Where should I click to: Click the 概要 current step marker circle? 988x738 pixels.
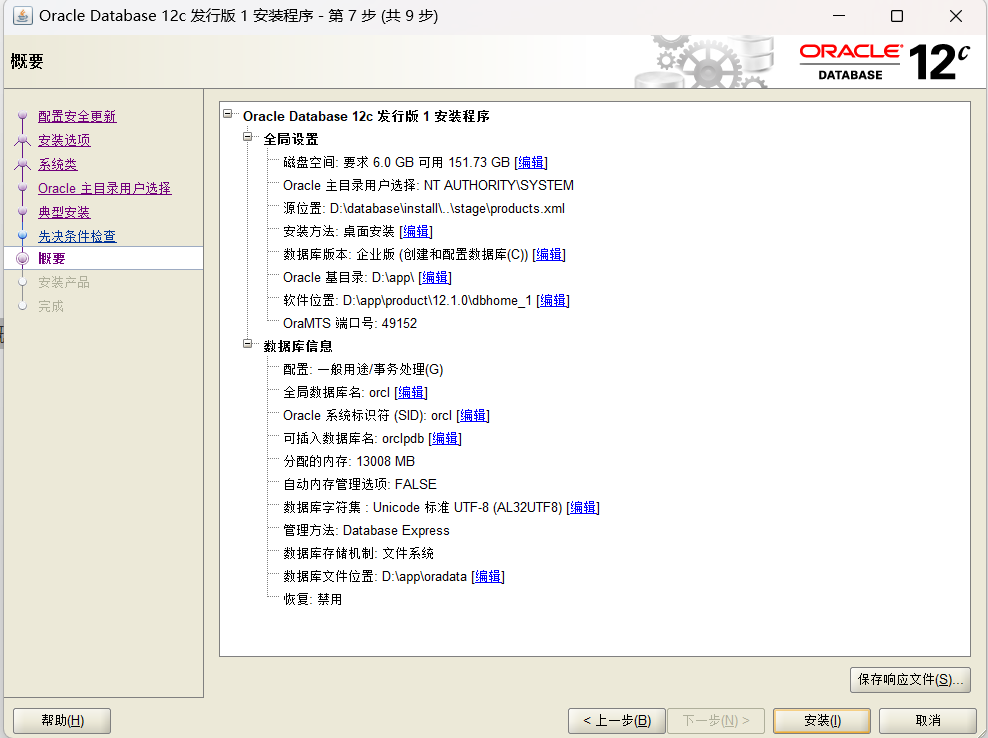[23, 258]
